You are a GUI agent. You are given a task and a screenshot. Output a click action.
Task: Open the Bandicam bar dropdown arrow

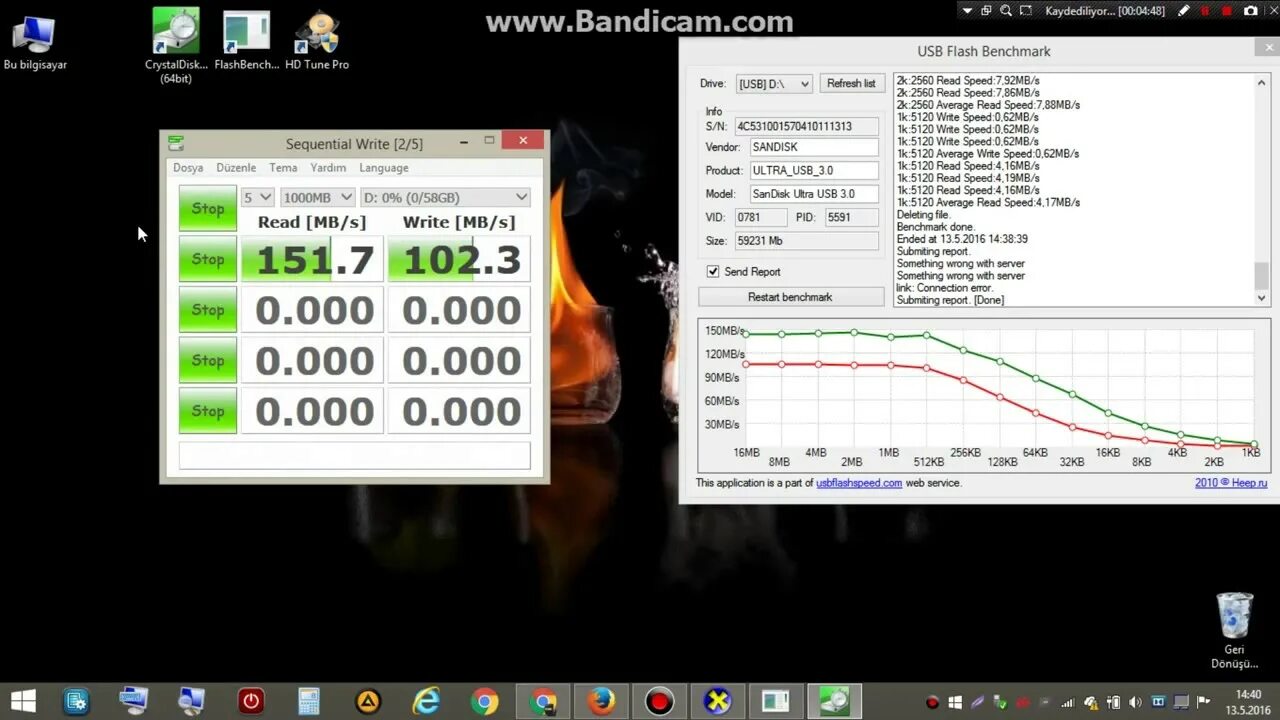click(967, 11)
